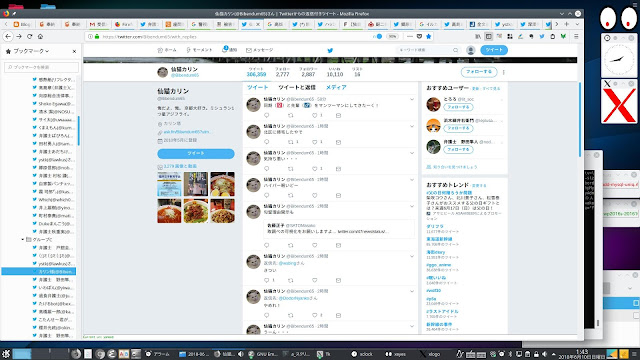Open the #父の日何贈ろうか問題 trend

click(x=449, y=193)
